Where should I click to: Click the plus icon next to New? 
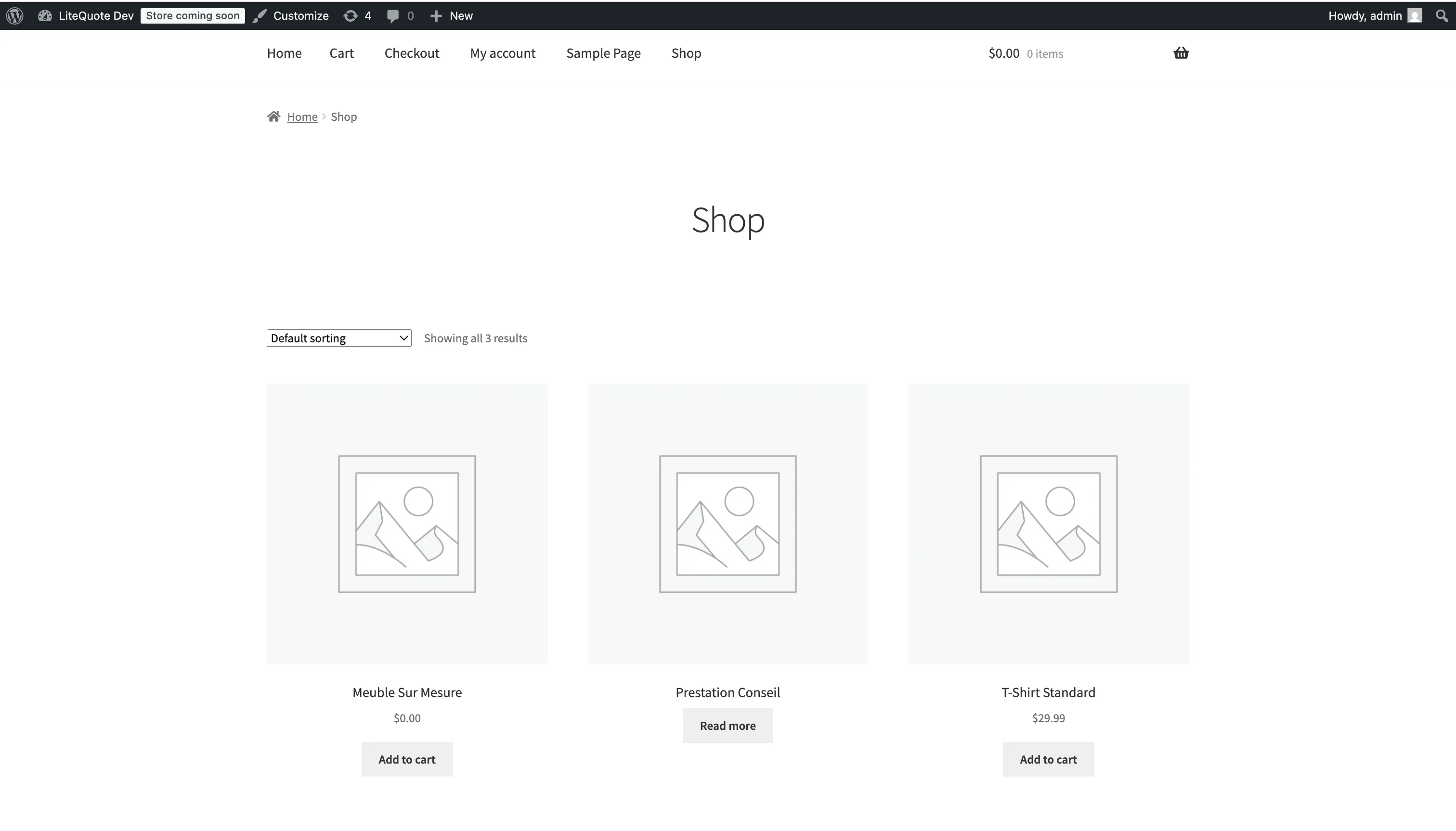[436, 16]
